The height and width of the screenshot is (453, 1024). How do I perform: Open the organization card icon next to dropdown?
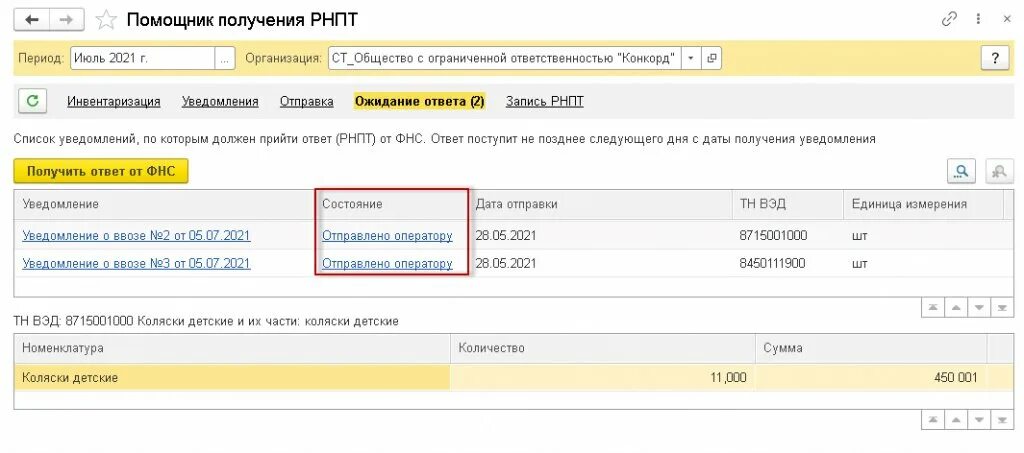coord(711,58)
